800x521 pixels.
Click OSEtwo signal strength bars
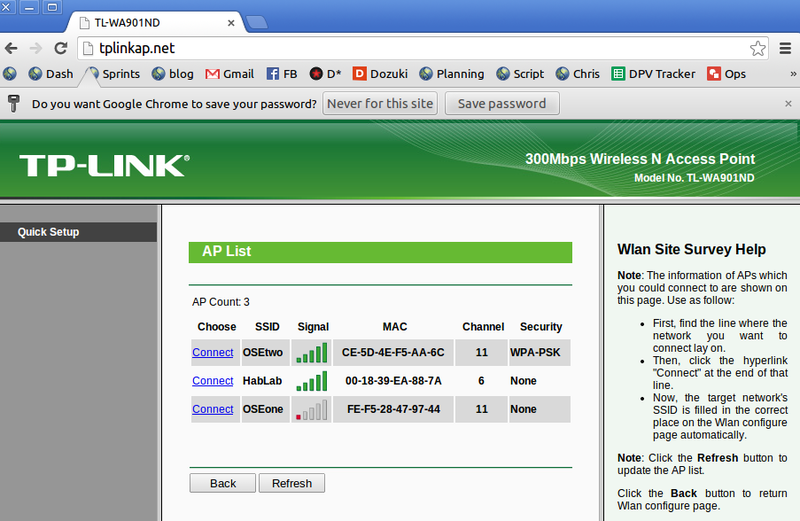pyautogui.click(x=312, y=353)
